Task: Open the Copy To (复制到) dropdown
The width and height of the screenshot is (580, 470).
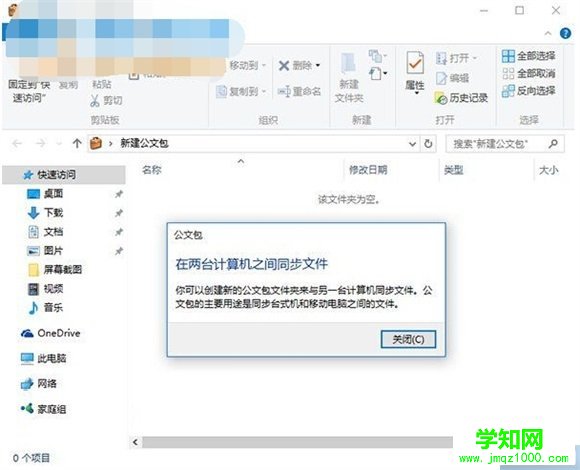Action: pos(264,91)
